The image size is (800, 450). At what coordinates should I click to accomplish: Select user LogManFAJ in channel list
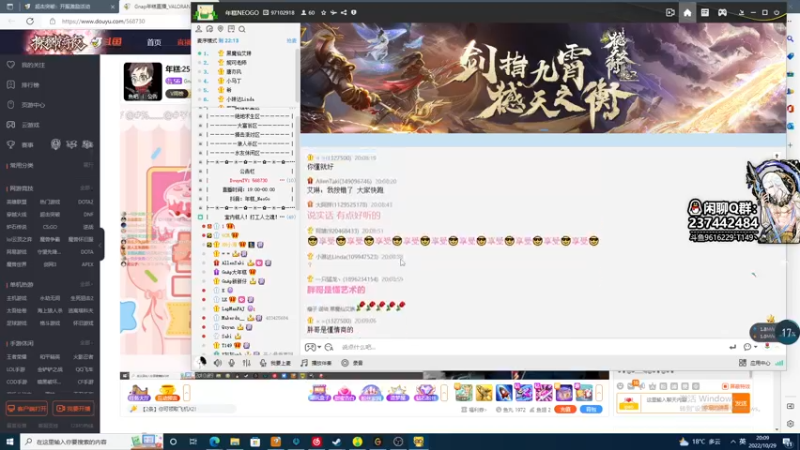point(233,309)
